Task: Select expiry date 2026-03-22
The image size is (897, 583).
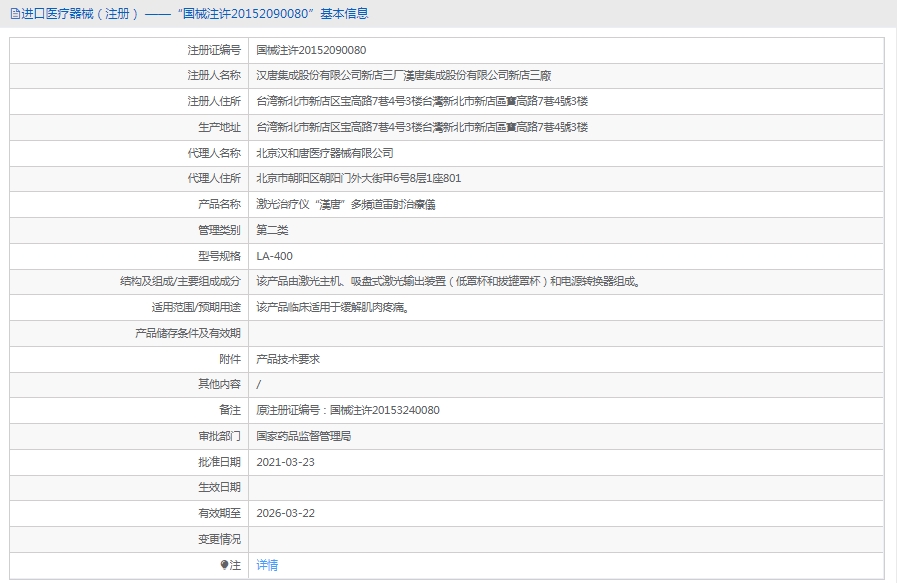Action: 285,513
